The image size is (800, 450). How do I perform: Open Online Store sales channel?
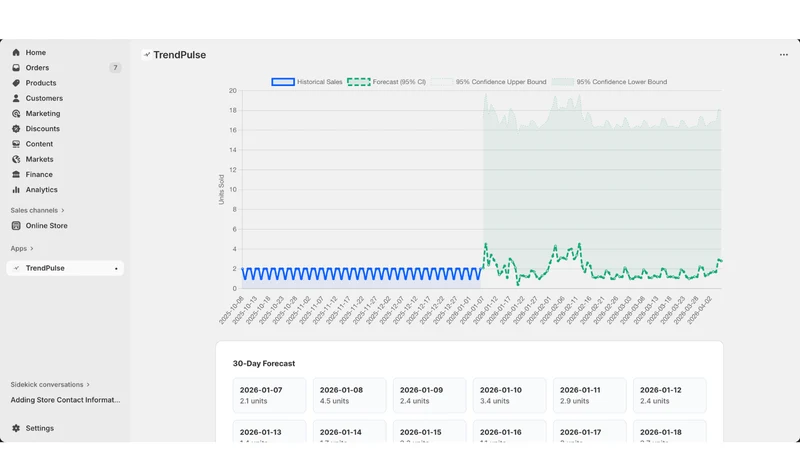coord(65,226)
